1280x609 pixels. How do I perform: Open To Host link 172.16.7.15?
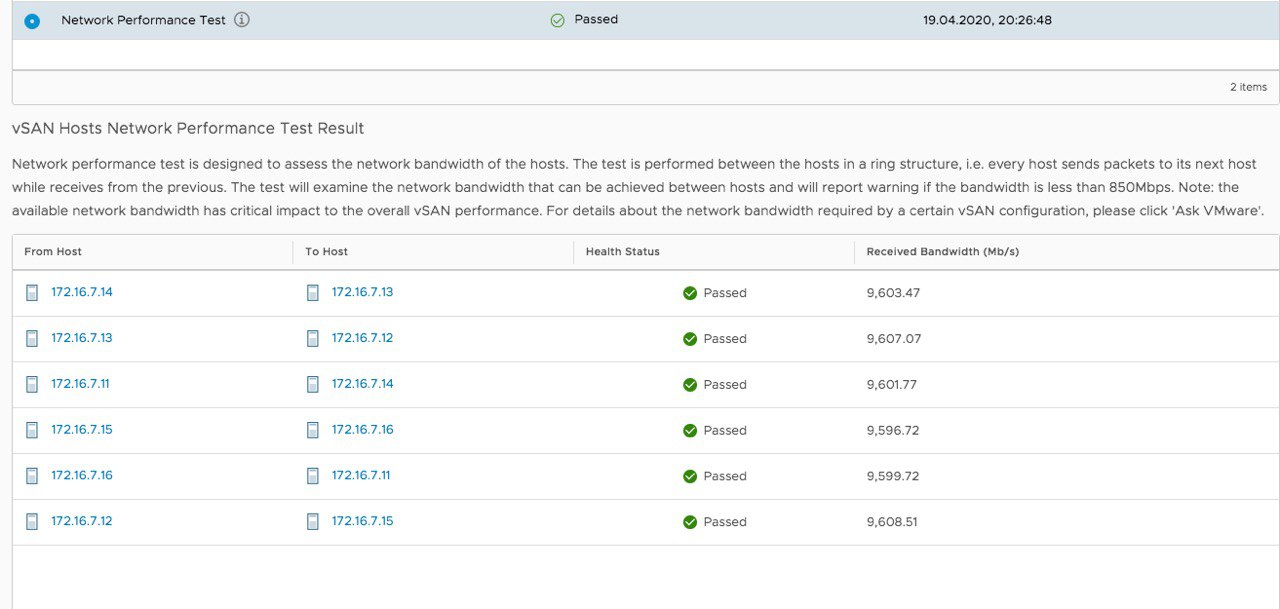363,521
